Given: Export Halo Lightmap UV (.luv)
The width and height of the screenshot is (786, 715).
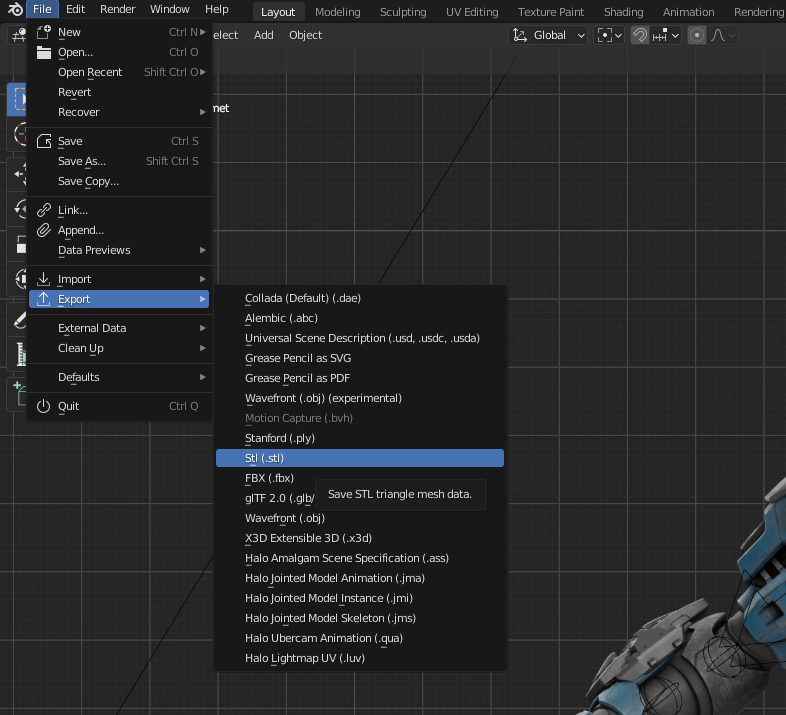Looking at the screenshot, I should [360, 658].
